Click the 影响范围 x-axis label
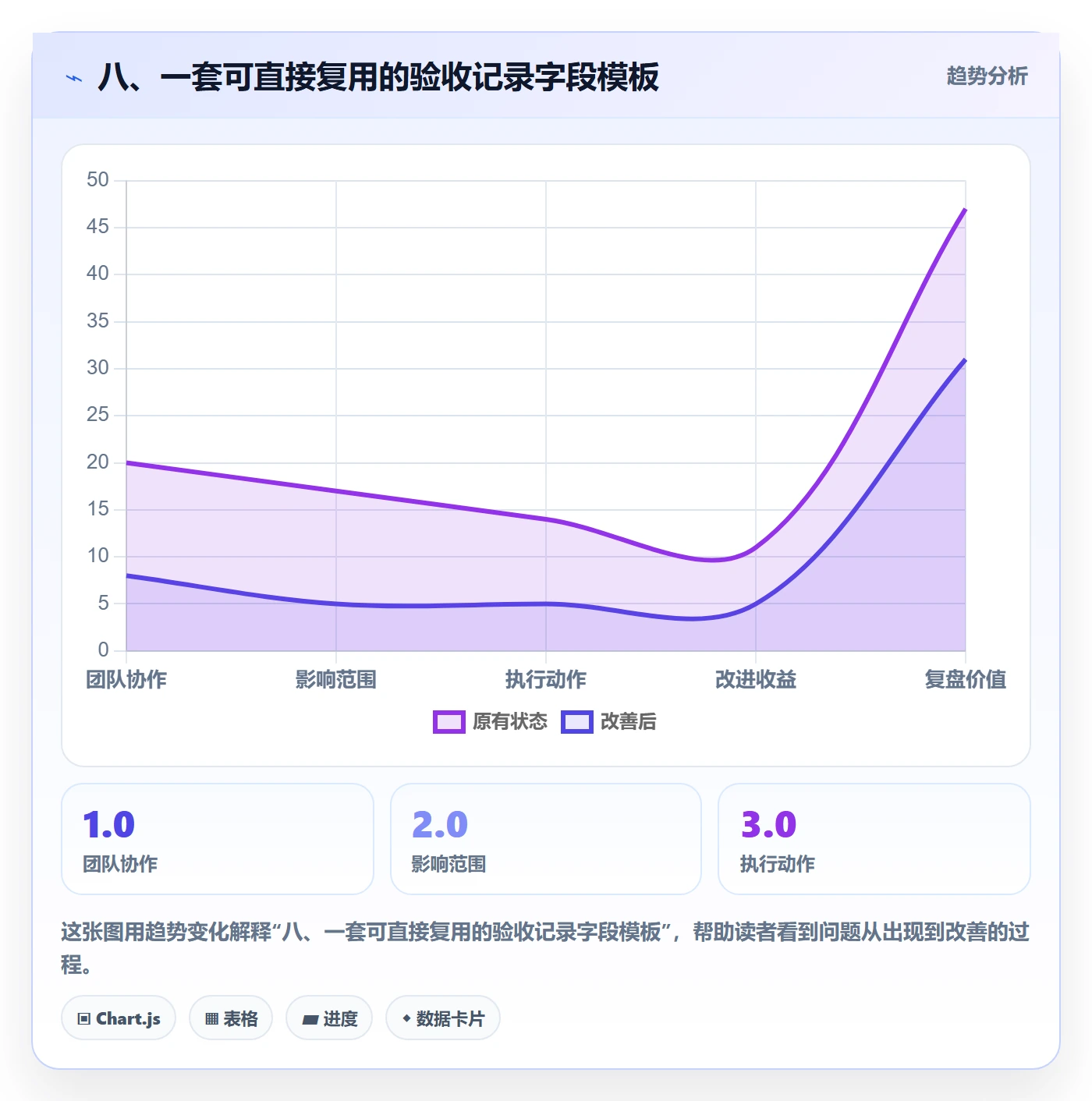Screen dimensions: 1092x1101 pos(336,679)
